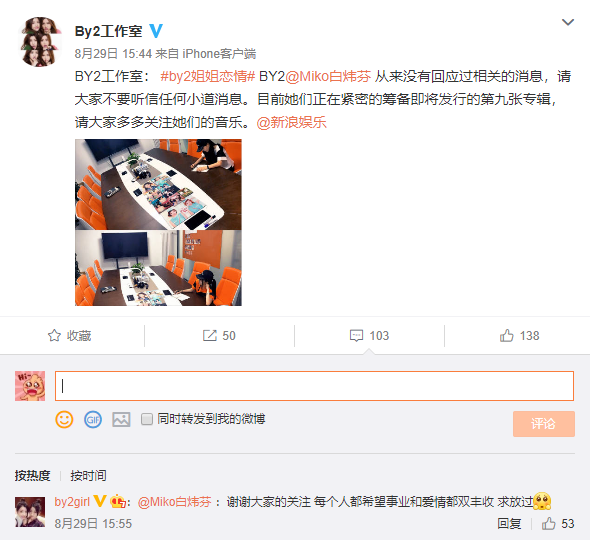The image size is (590, 540).
Task: Repost using the share icon showing 50
Action: tap(210, 335)
